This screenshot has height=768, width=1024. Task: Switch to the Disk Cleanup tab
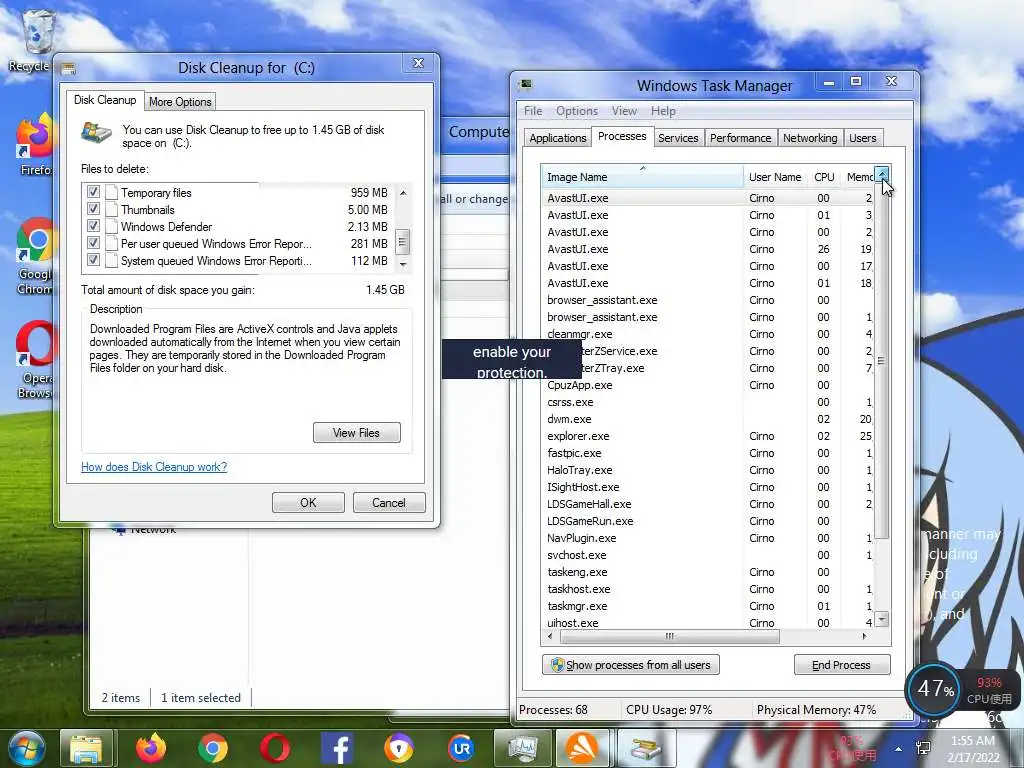tap(104, 100)
